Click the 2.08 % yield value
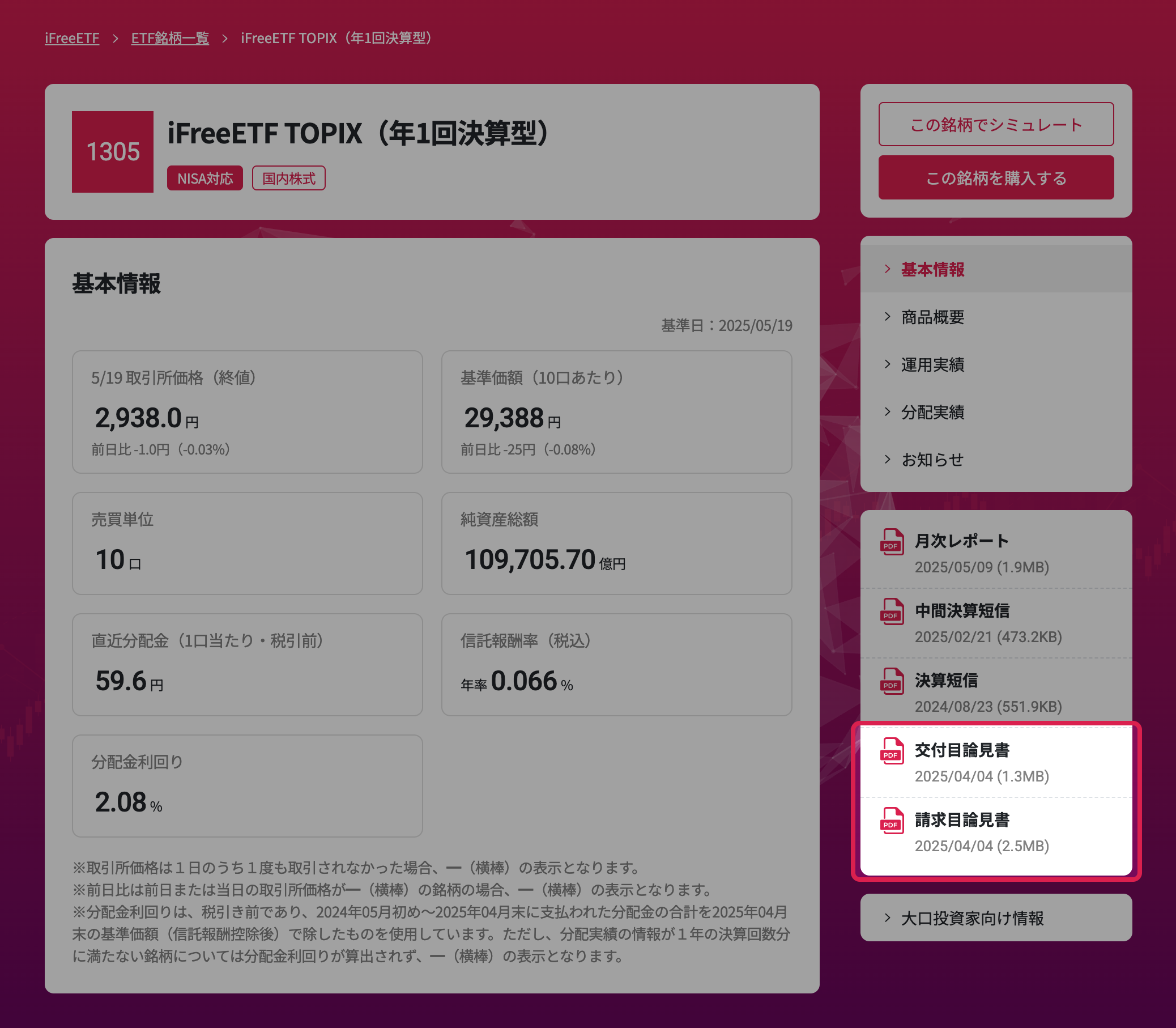Viewport: 1176px width, 1028px height. click(x=129, y=802)
